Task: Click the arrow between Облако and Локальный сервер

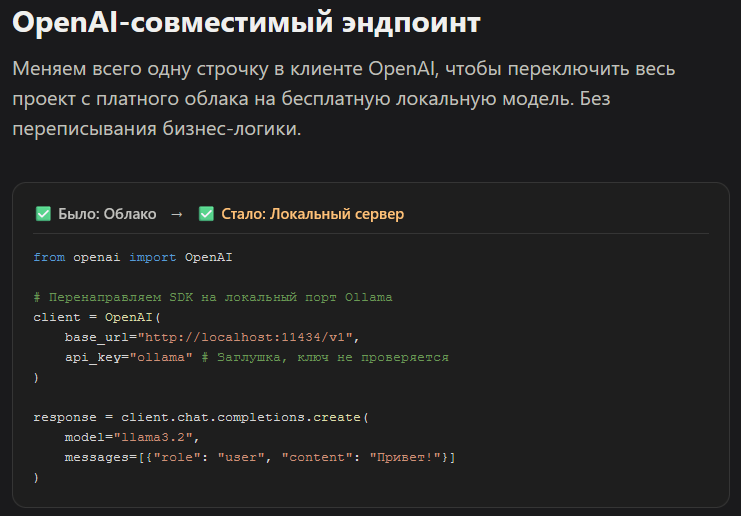Action: click(x=177, y=214)
